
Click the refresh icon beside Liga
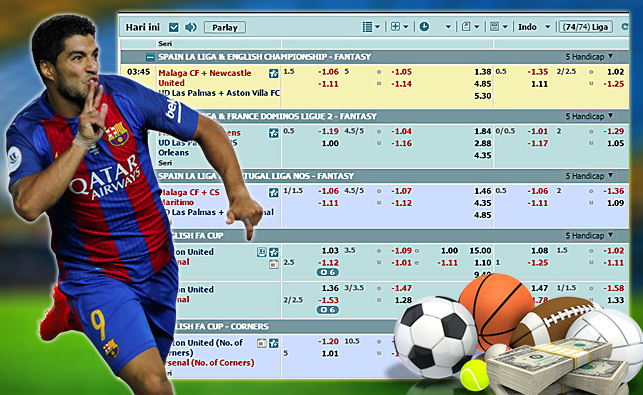point(625,27)
